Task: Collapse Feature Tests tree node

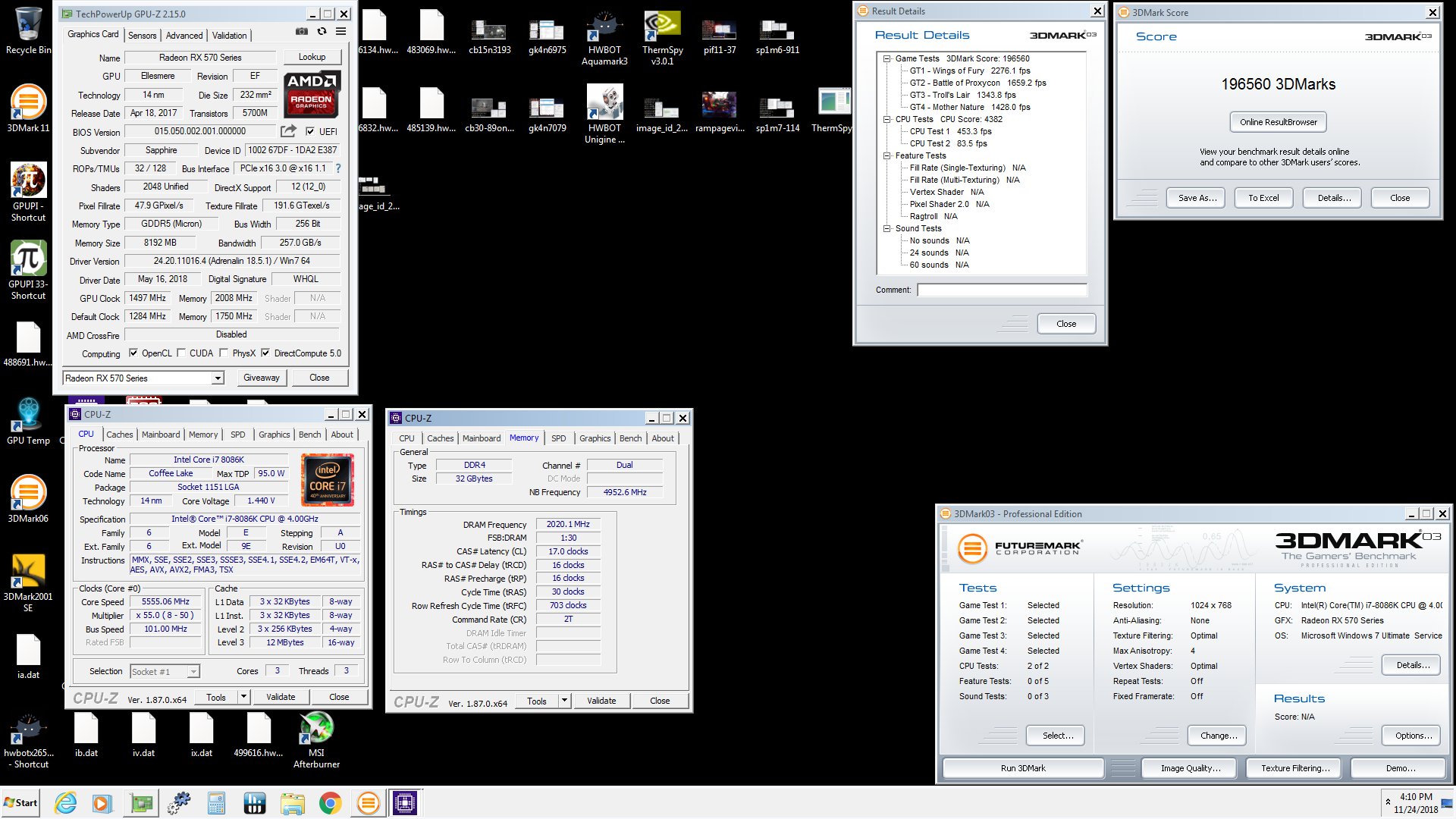Action: (x=886, y=155)
